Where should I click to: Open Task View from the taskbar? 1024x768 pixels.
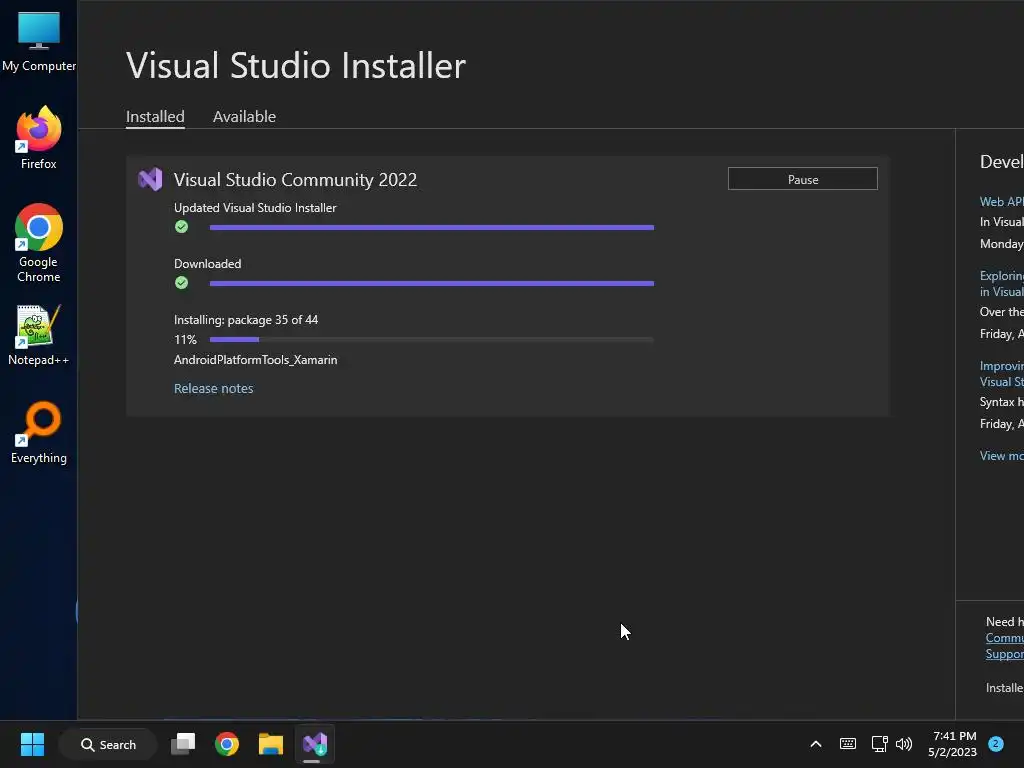pos(183,744)
